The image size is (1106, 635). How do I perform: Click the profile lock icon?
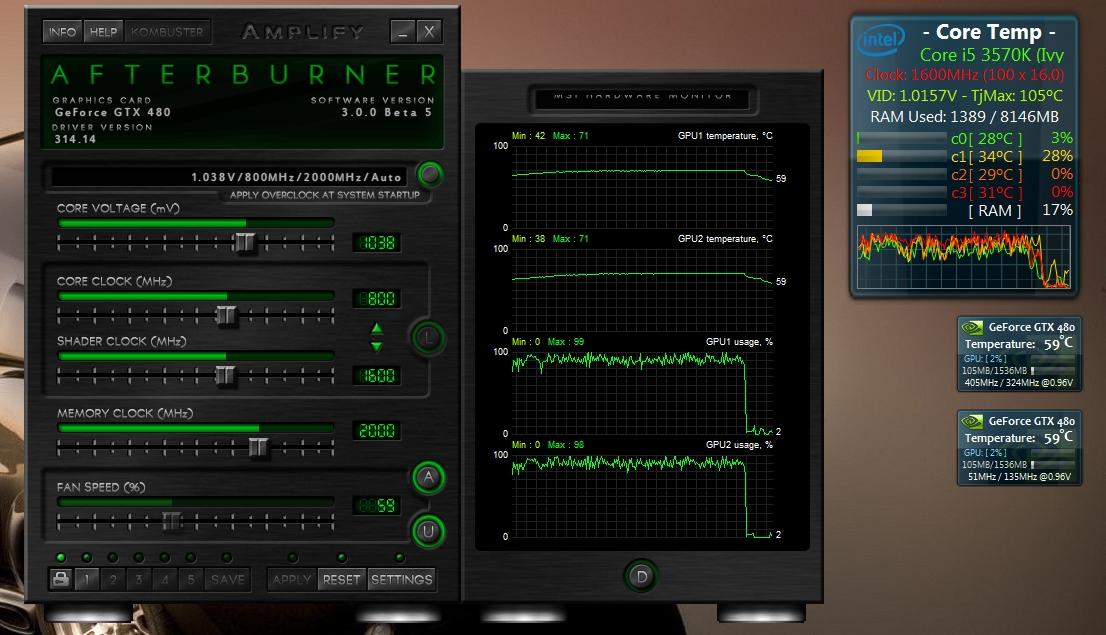tap(61, 579)
